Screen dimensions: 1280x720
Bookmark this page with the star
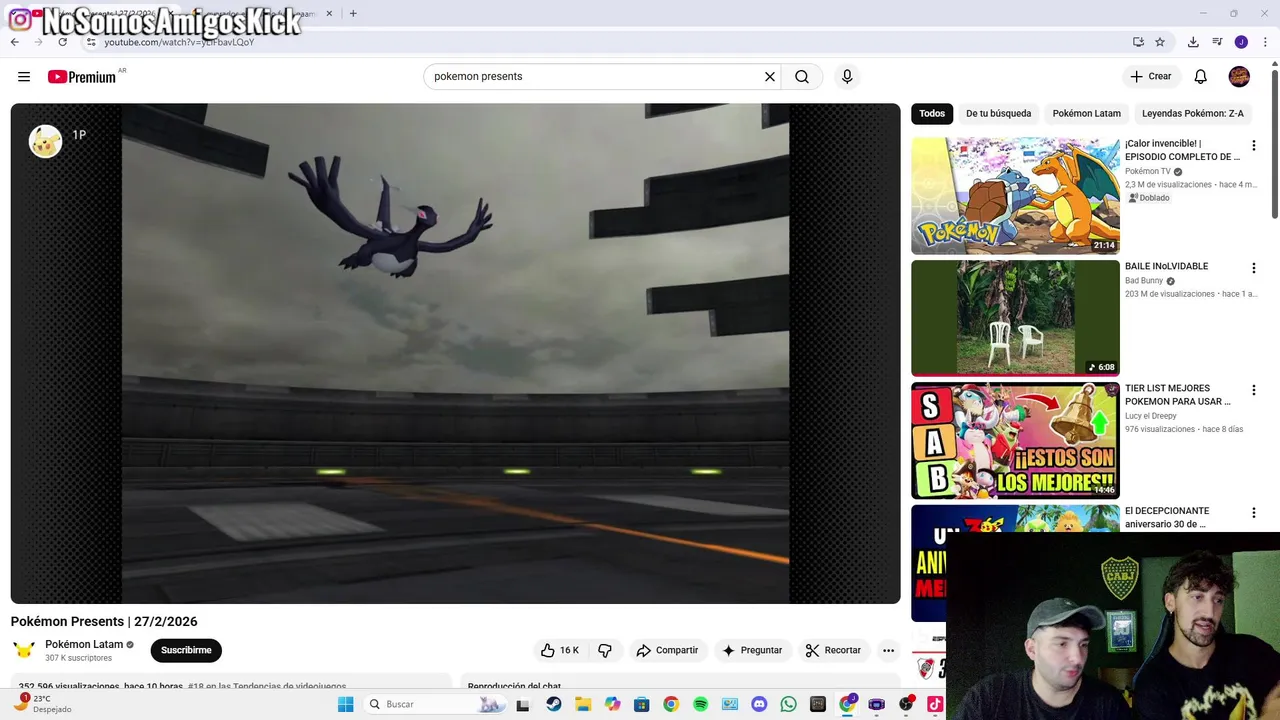[x=1160, y=42]
